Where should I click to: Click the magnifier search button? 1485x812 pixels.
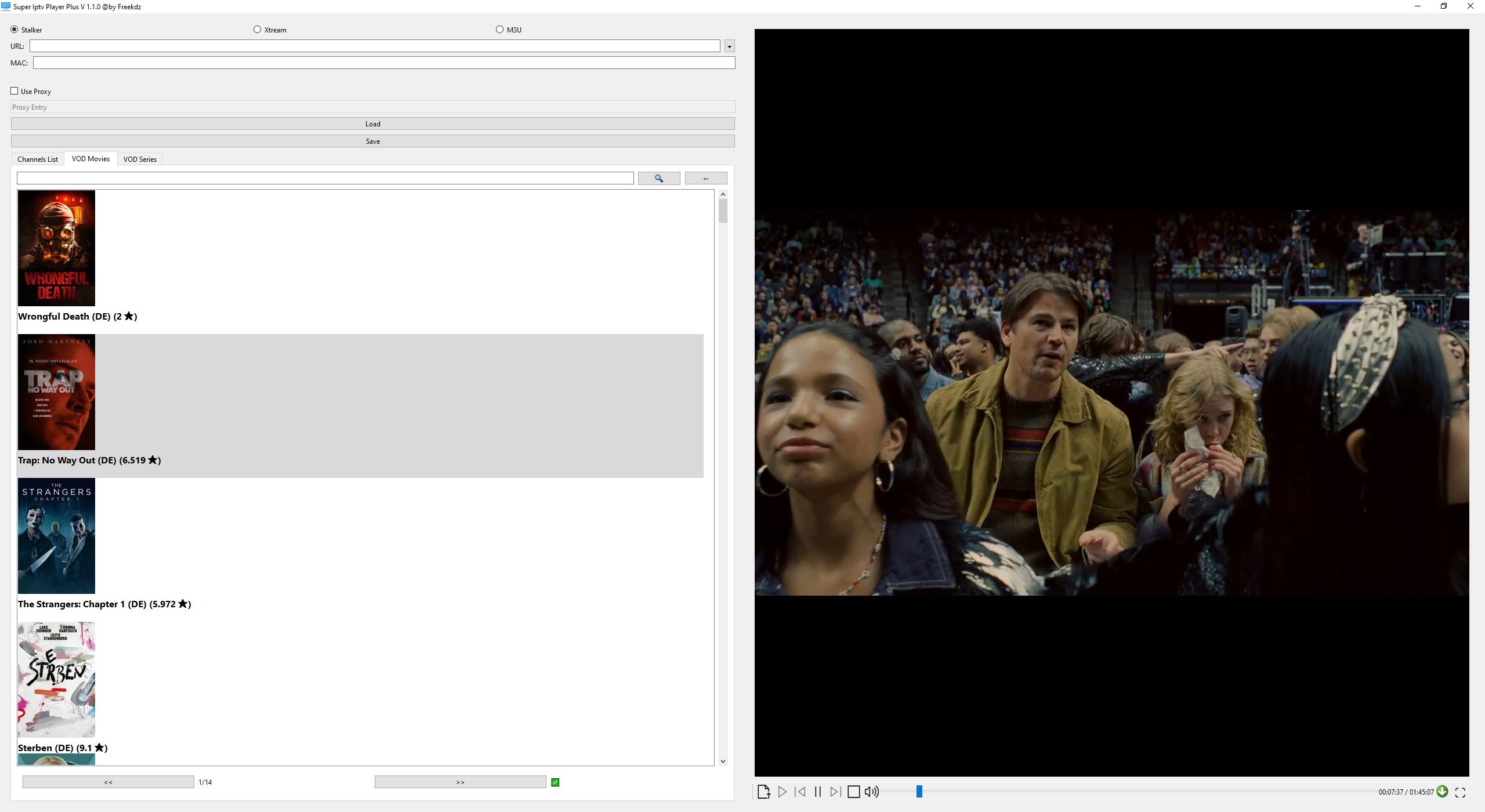point(659,178)
